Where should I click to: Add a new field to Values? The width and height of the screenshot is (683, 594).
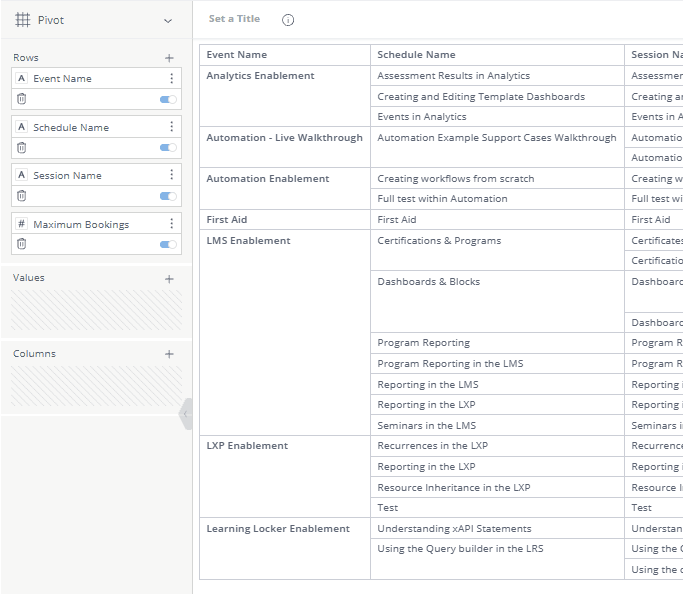pyautogui.click(x=169, y=278)
